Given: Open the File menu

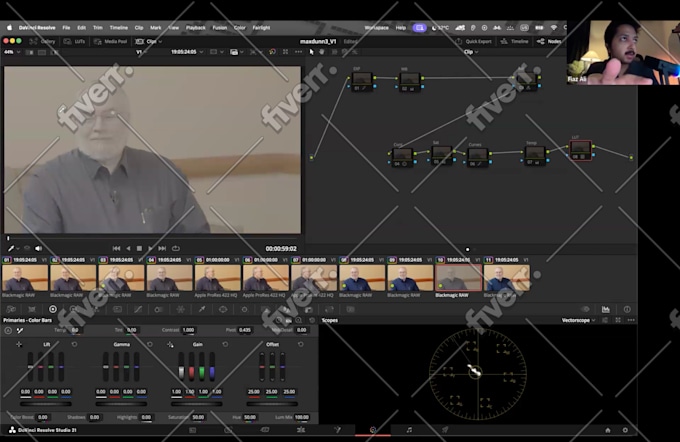Looking at the screenshot, I should [66, 27].
